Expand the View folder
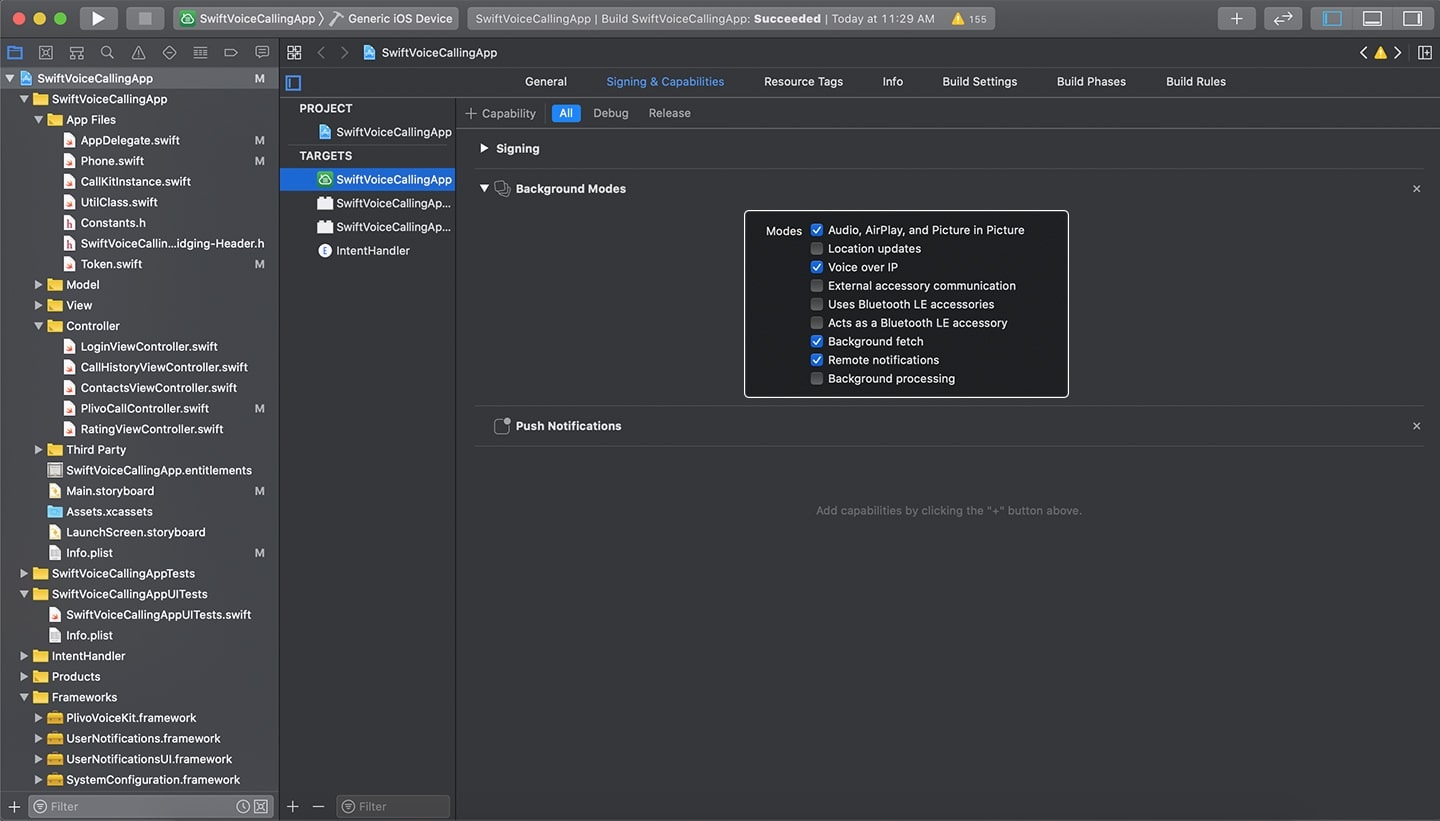This screenshot has height=821, width=1440. pos(39,305)
